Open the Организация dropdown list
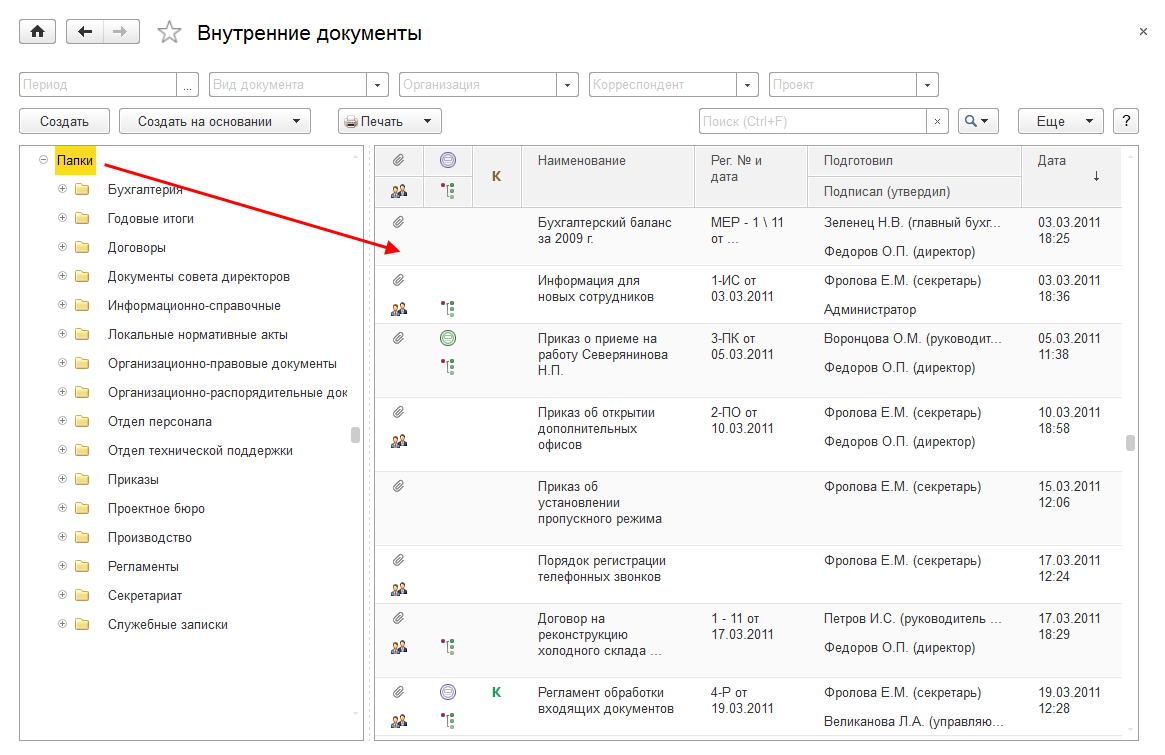The height and width of the screenshot is (755, 1165). tap(568, 85)
